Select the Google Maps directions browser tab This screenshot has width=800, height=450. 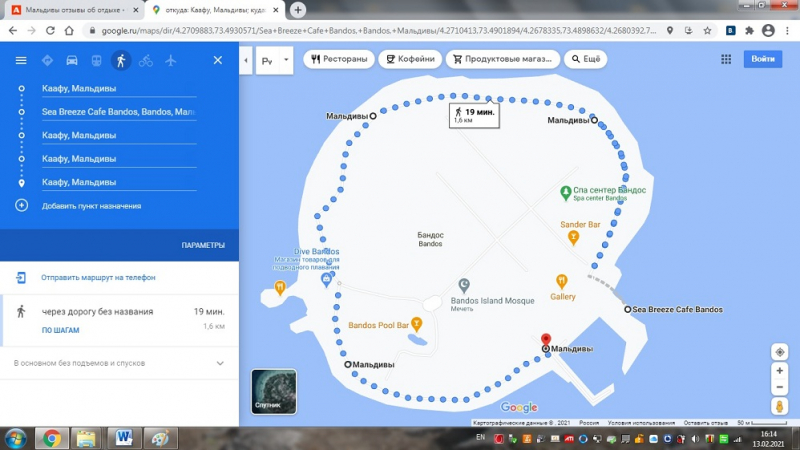click(x=214, y=10)
